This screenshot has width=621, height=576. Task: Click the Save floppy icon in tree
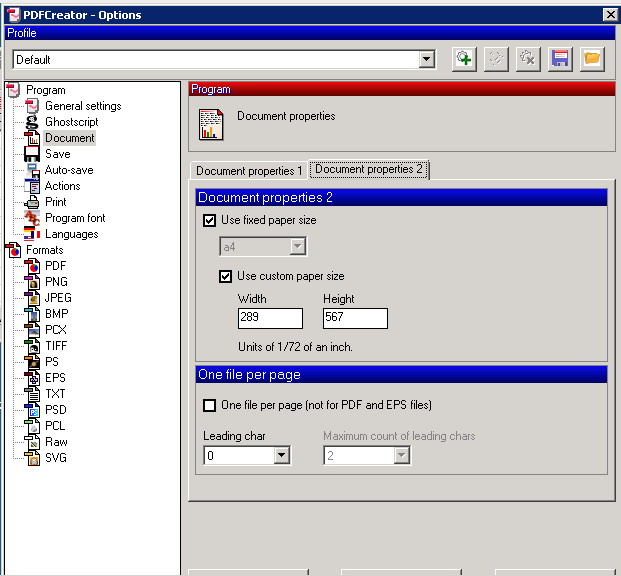pos(32,154)
